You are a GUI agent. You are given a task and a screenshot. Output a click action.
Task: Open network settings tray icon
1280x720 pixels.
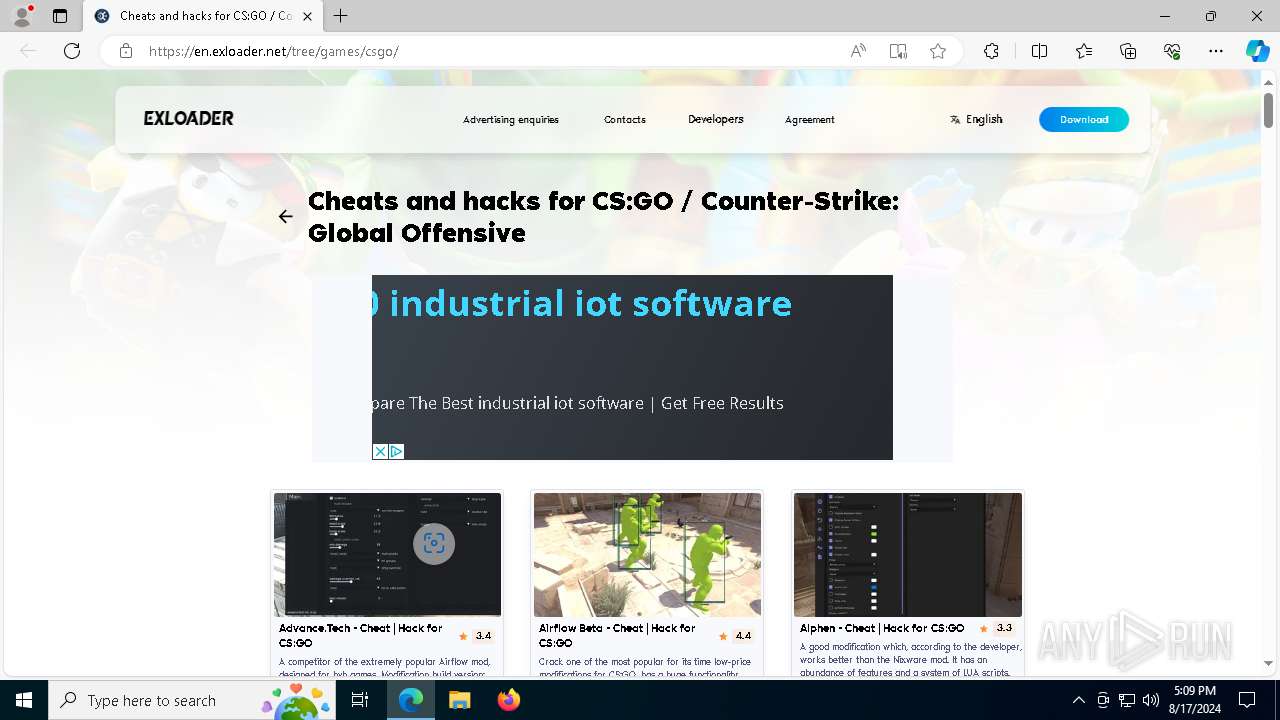1126,700
